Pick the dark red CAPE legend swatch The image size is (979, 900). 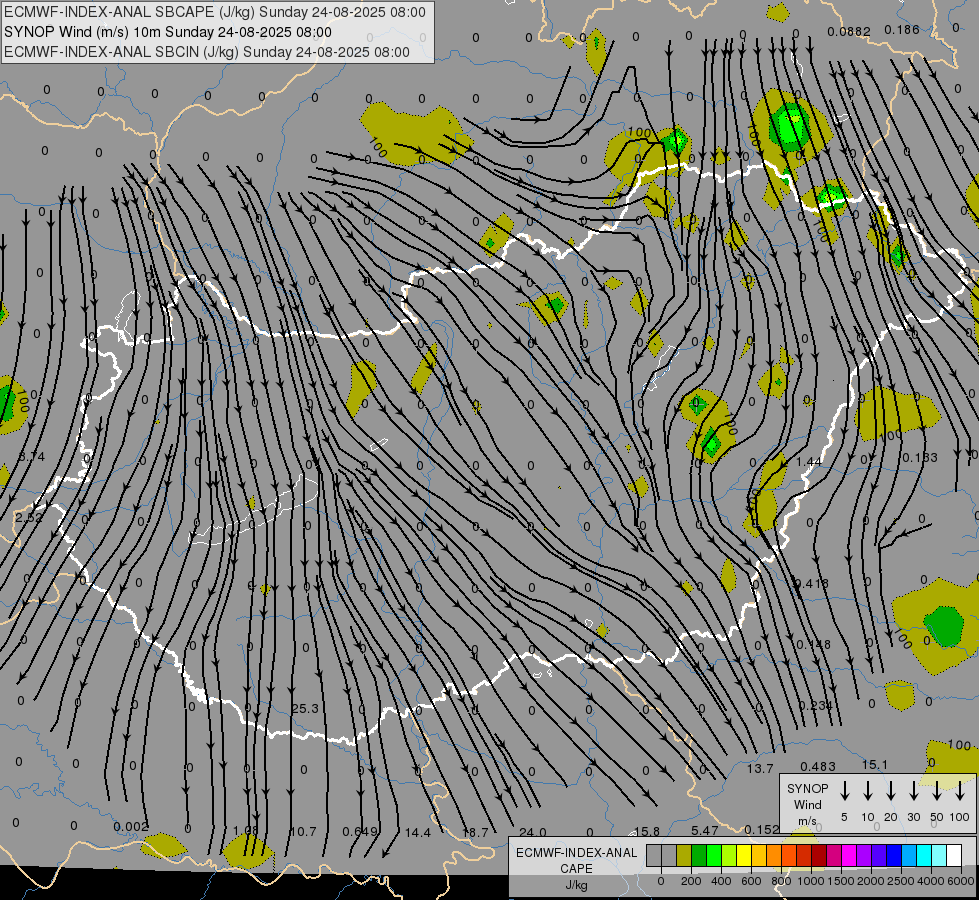[x=819, y=855]
